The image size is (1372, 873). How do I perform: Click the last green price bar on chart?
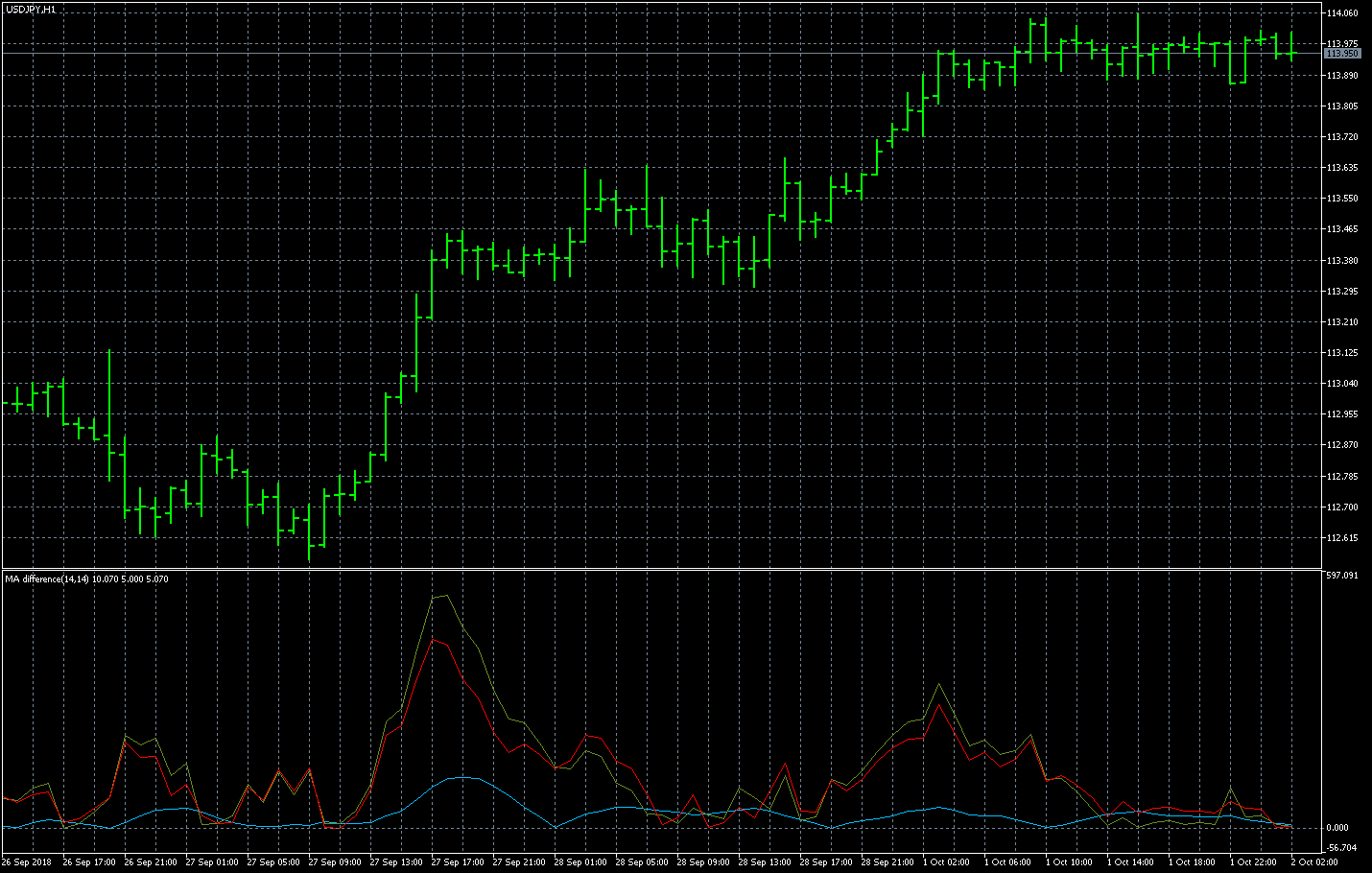tap(1291, 46)
